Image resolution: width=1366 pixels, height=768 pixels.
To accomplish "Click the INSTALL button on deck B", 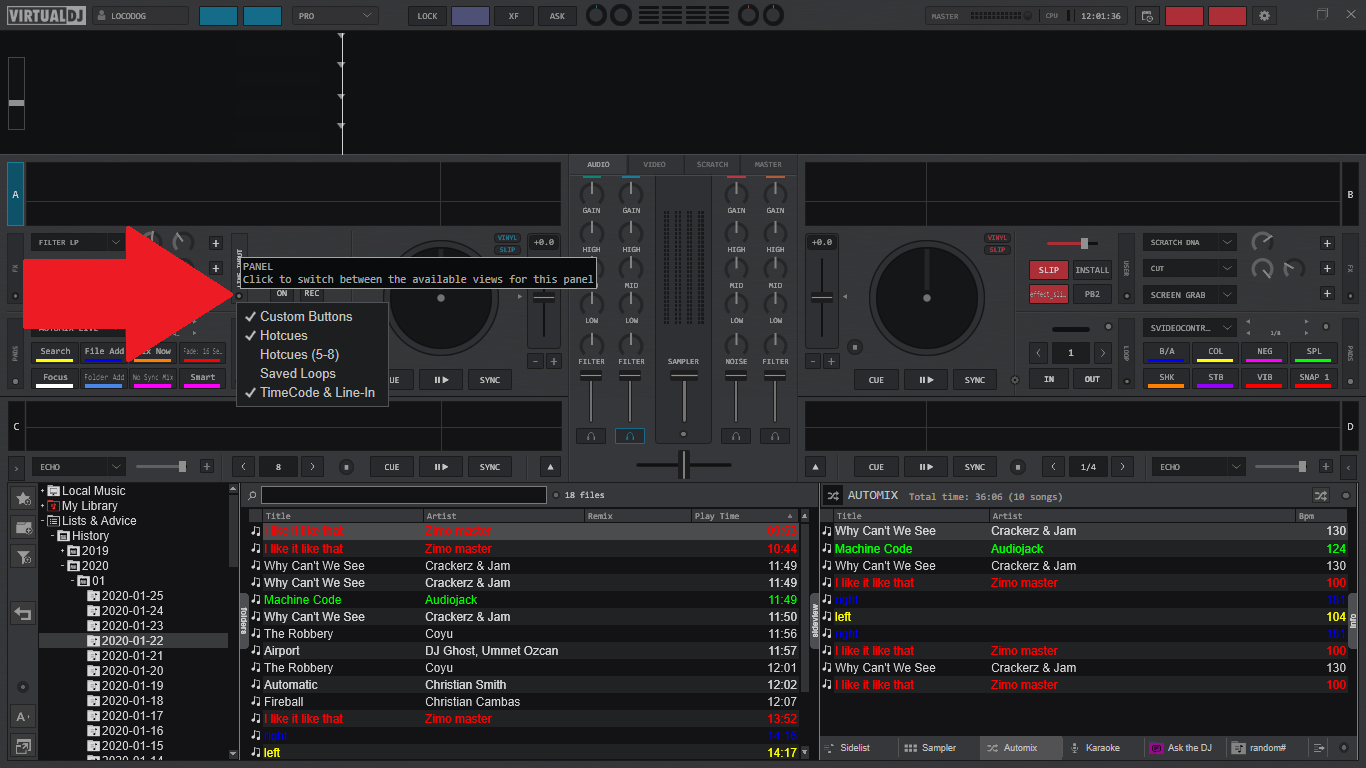I will [1092, 270].
